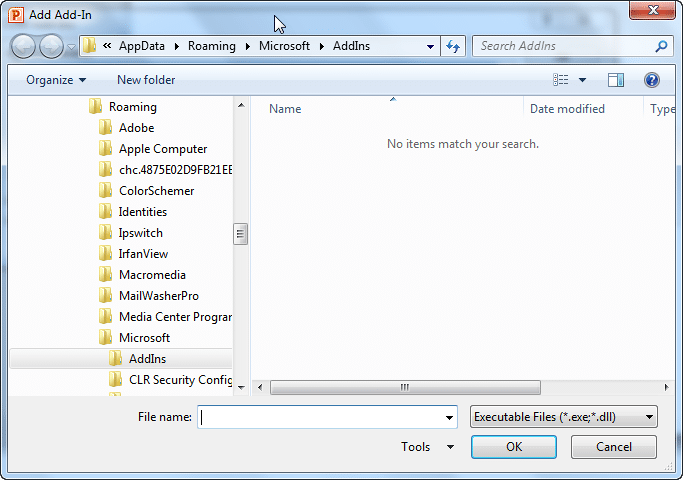Image resolution: width=683 pixels, height=480 pixels.
Task: Open the view options dropdown arrow
Action: pyautogui.click(x=582, y=80)
